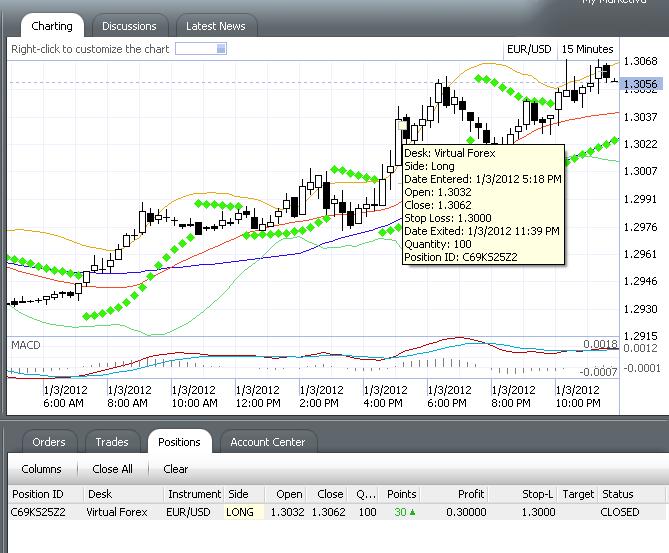Select position ID cell C69KS25Z2
The width and height of the screenshot is (669, 553).
click(38, 512)
